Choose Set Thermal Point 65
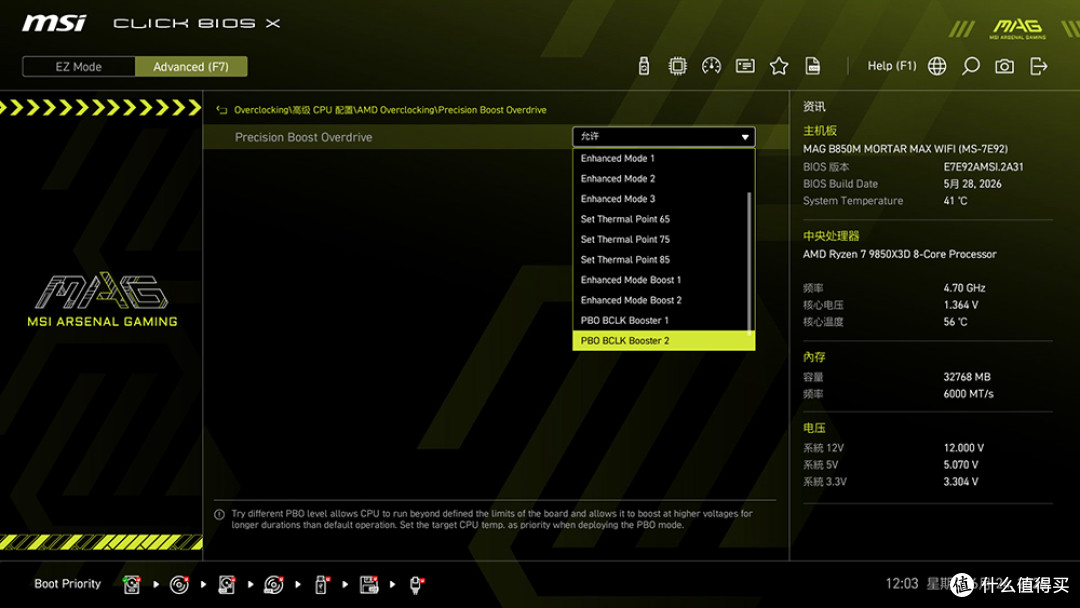 [x=663, y=219]
